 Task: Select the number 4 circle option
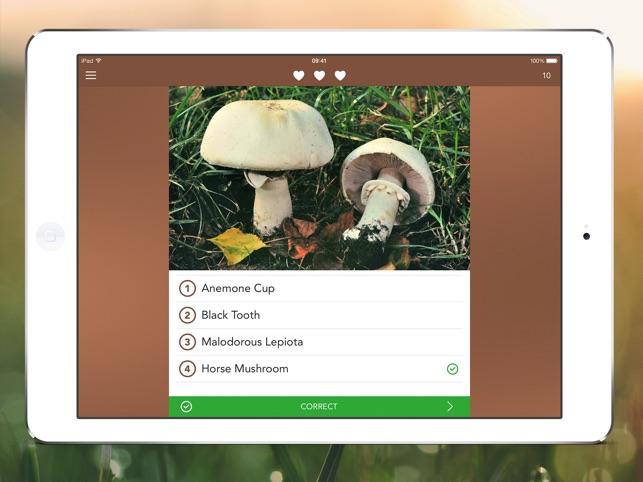187,369
